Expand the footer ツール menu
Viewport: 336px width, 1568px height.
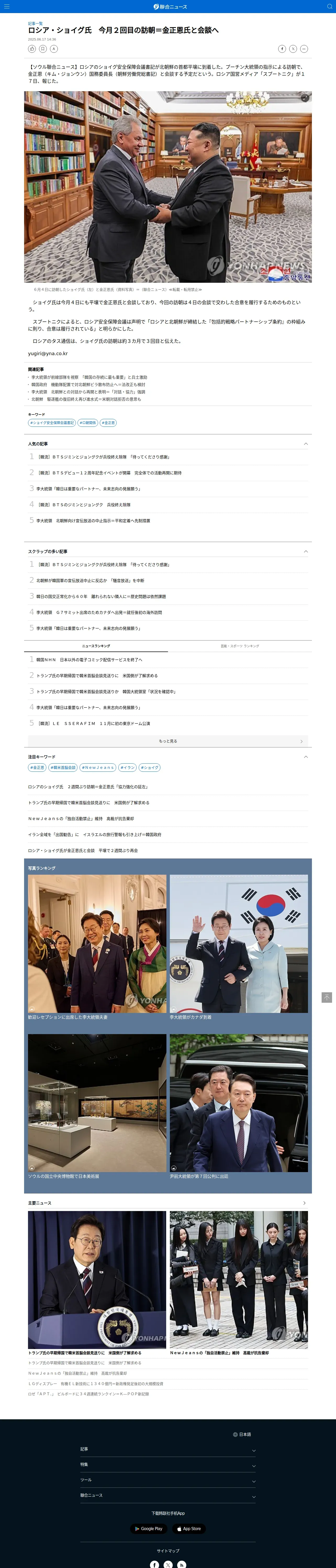pyautogui.click(x=168, y=1480)
